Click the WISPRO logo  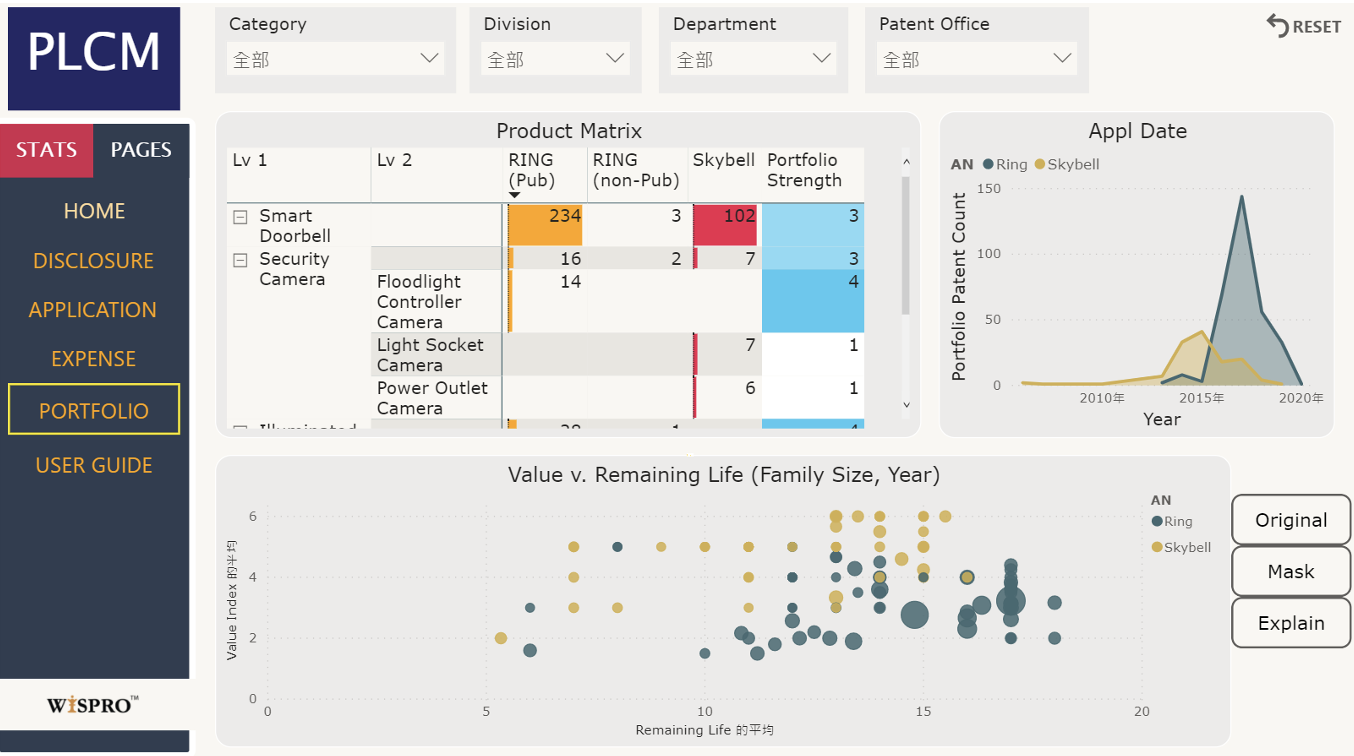pyautogui.click(x=93, y=705)
